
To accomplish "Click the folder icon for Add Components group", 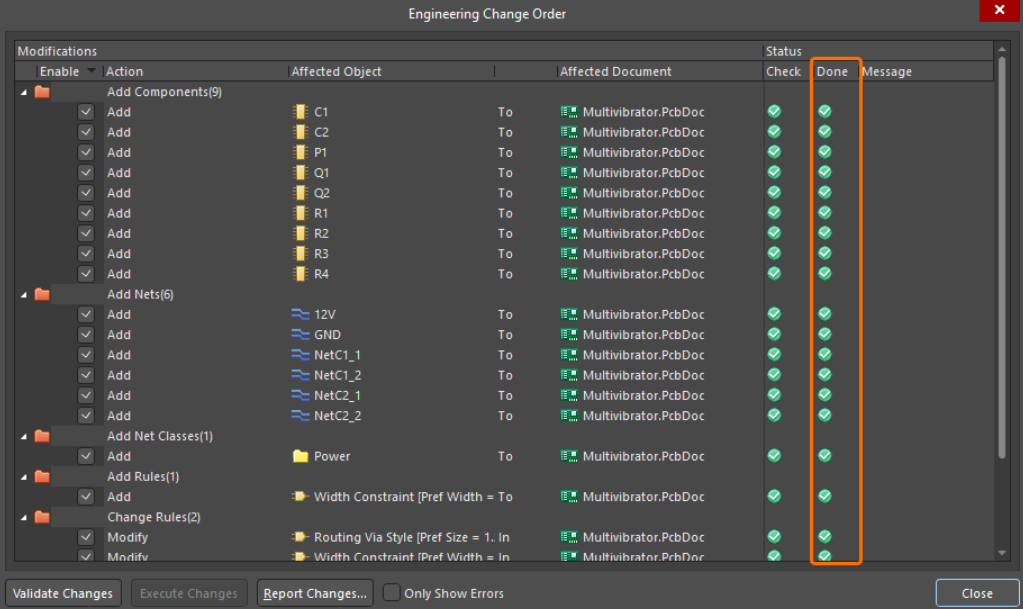I will pyautogui.click(x=42, y=92).
